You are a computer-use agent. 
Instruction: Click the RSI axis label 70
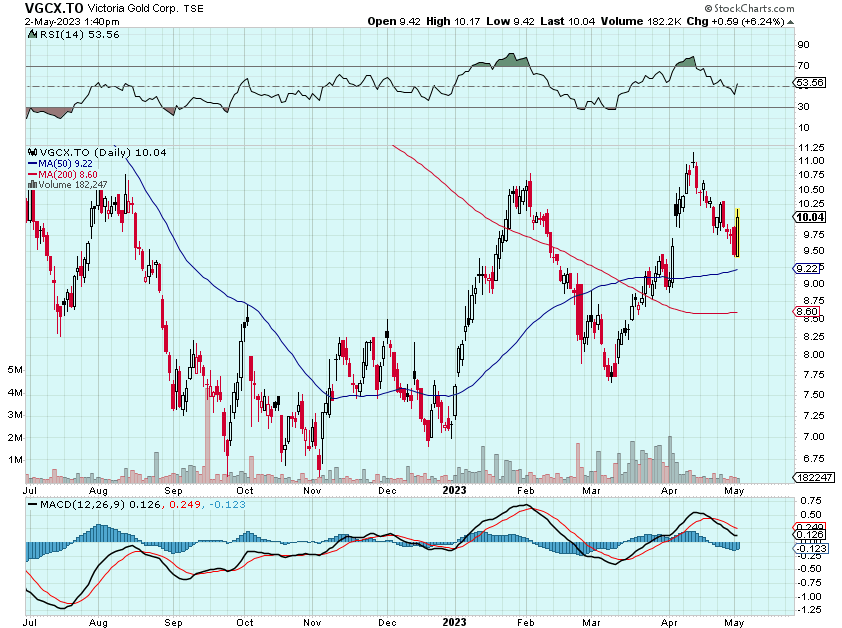(803, 66)
